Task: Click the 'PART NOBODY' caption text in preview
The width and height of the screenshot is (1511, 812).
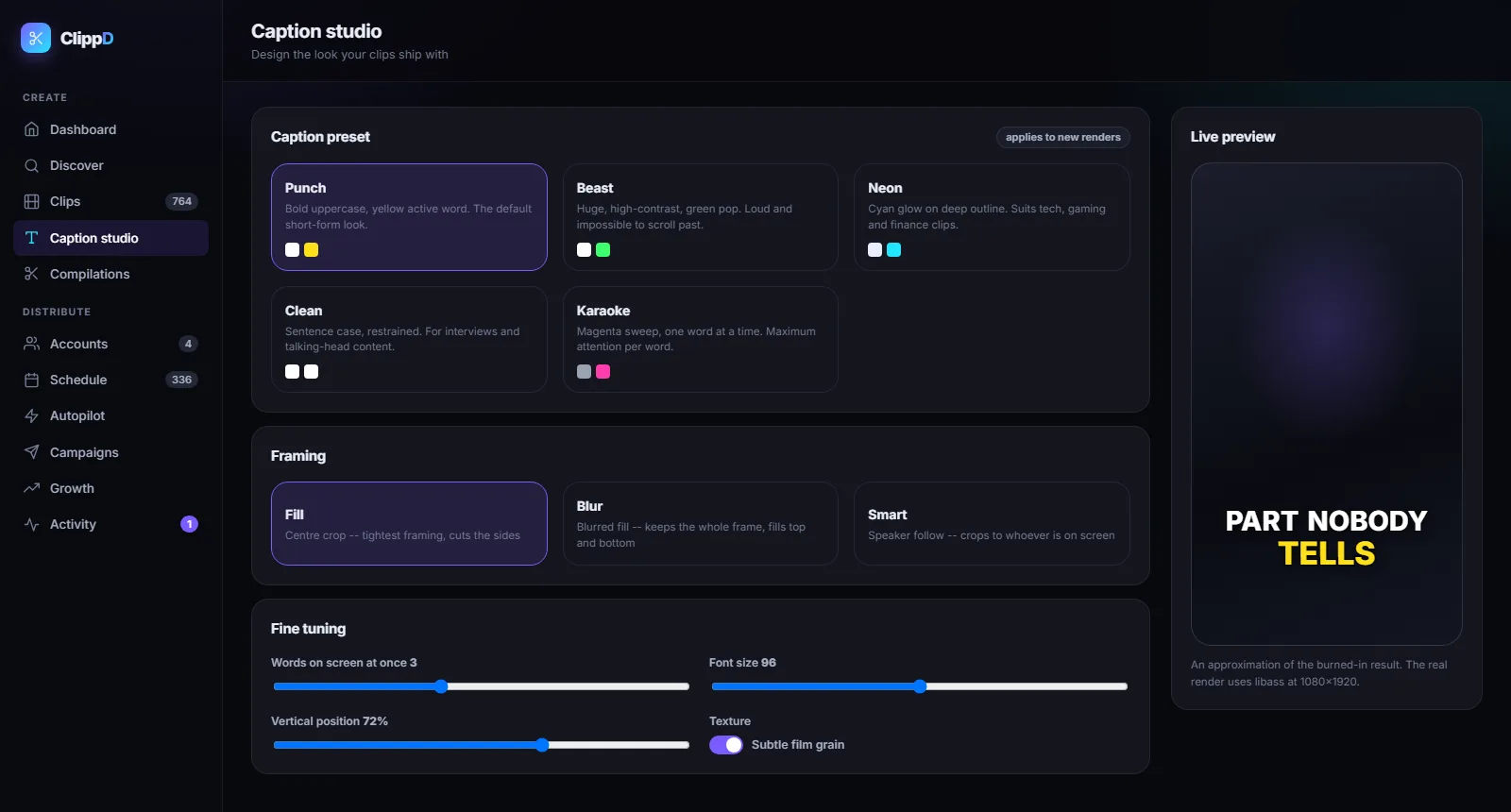Action: [x=1327, y=521]
